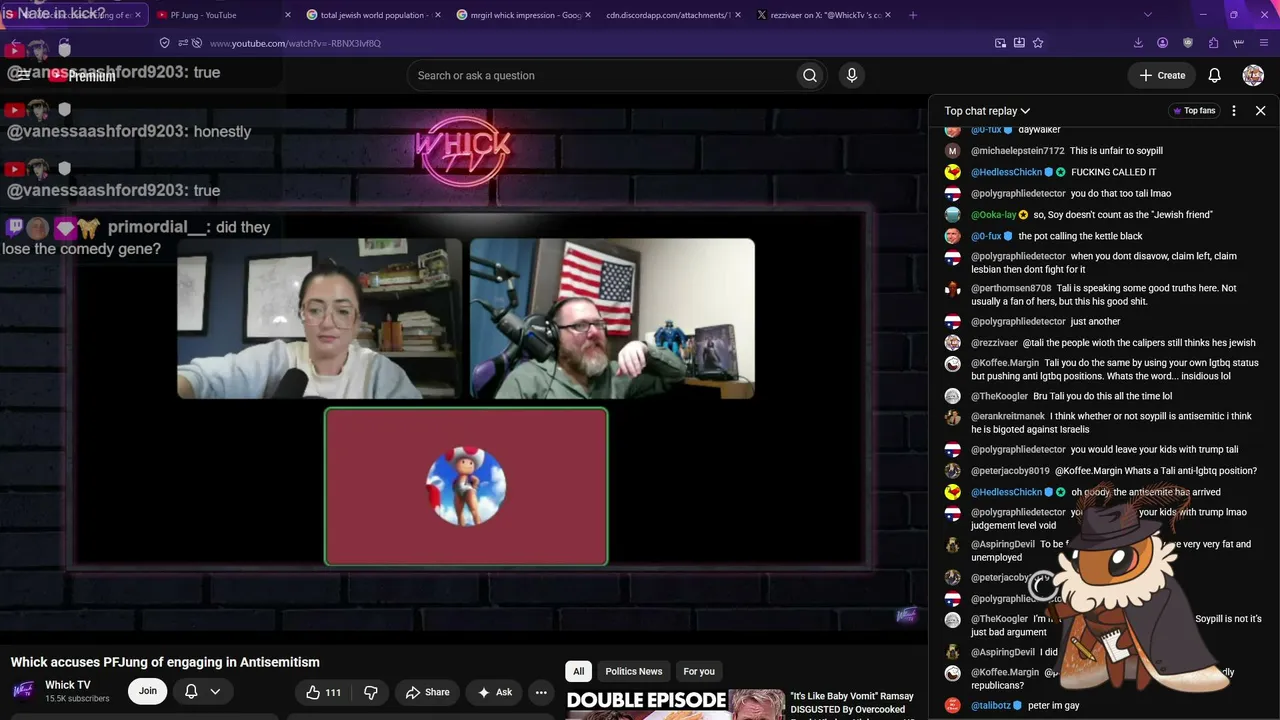Open the account avatar menu

click(1253, 75)
